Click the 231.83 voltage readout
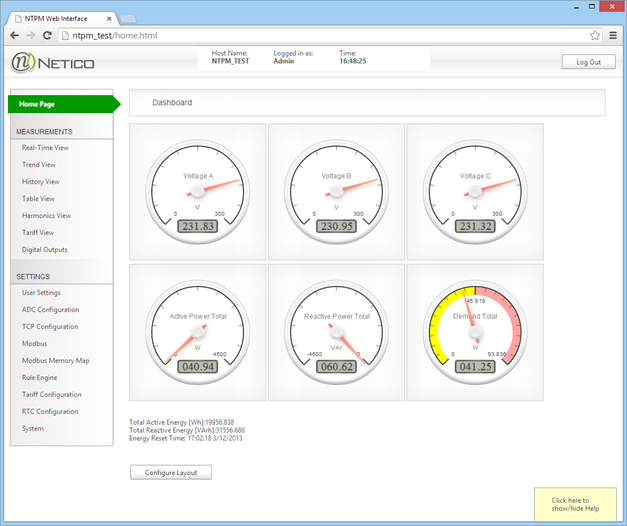The height and width of the screenshot is (526, 627). click(x=198, y=226)
